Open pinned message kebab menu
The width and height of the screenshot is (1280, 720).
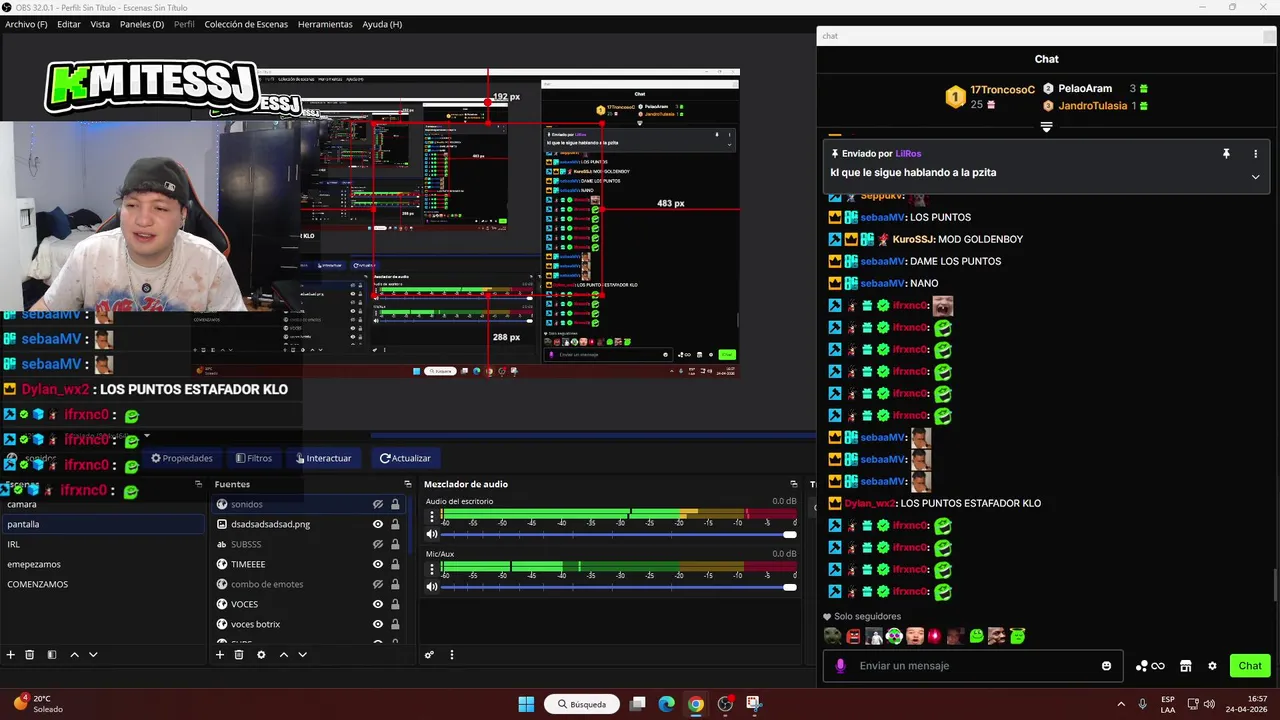pos(1255,154)
